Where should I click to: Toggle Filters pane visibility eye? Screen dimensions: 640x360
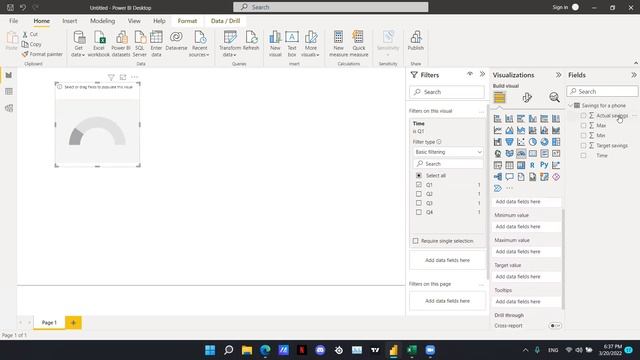tap(470, 74)
